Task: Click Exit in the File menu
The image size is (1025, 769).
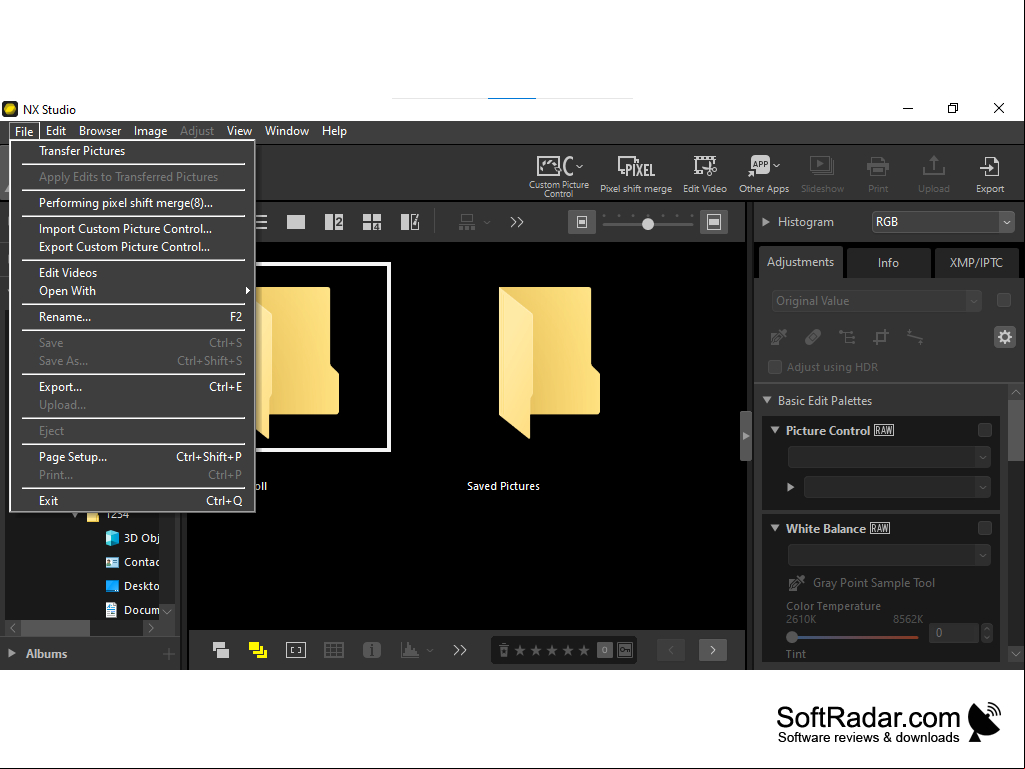Action: click(x=133, y=501)
